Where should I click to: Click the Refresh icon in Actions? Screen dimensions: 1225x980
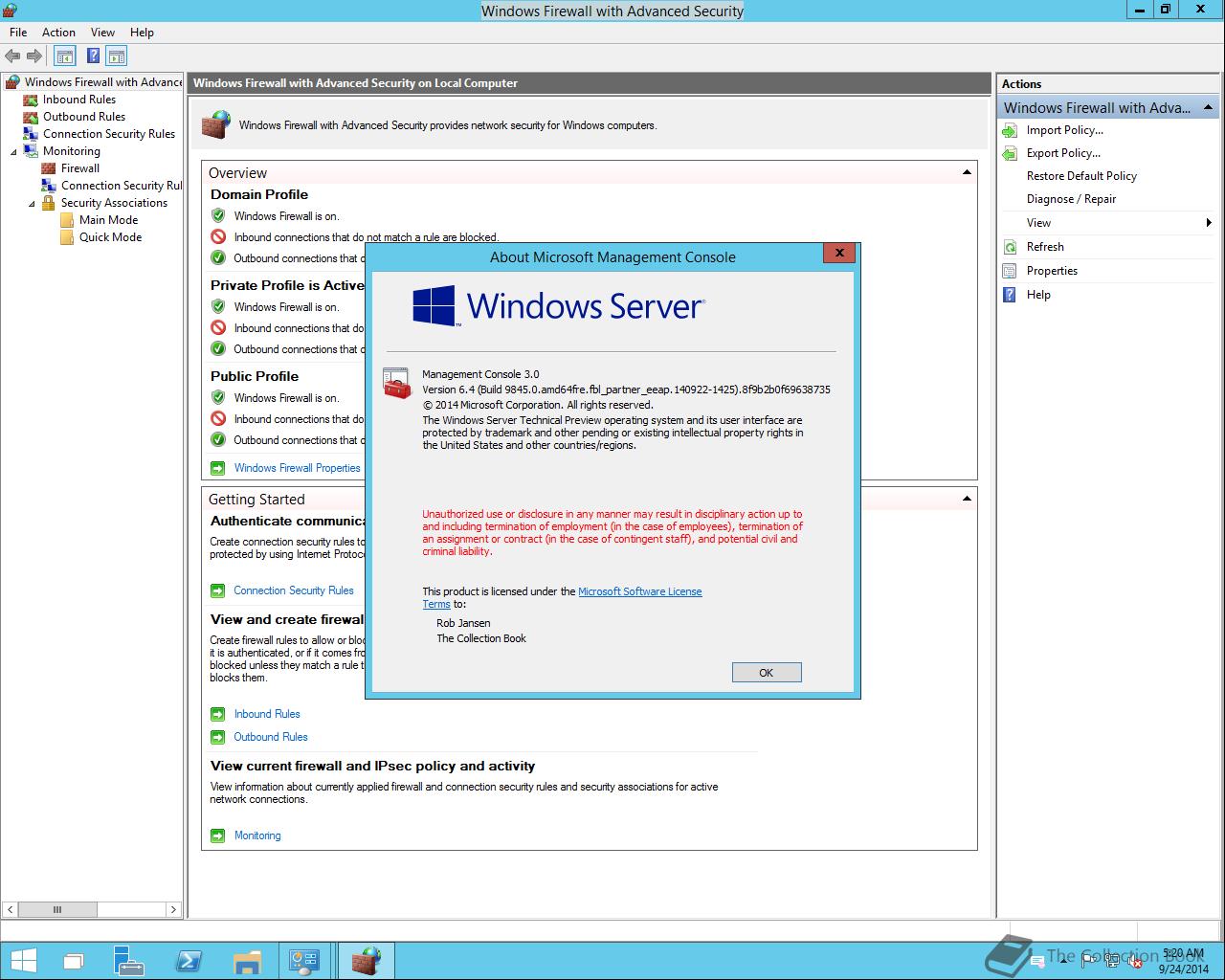point(1010,247)
